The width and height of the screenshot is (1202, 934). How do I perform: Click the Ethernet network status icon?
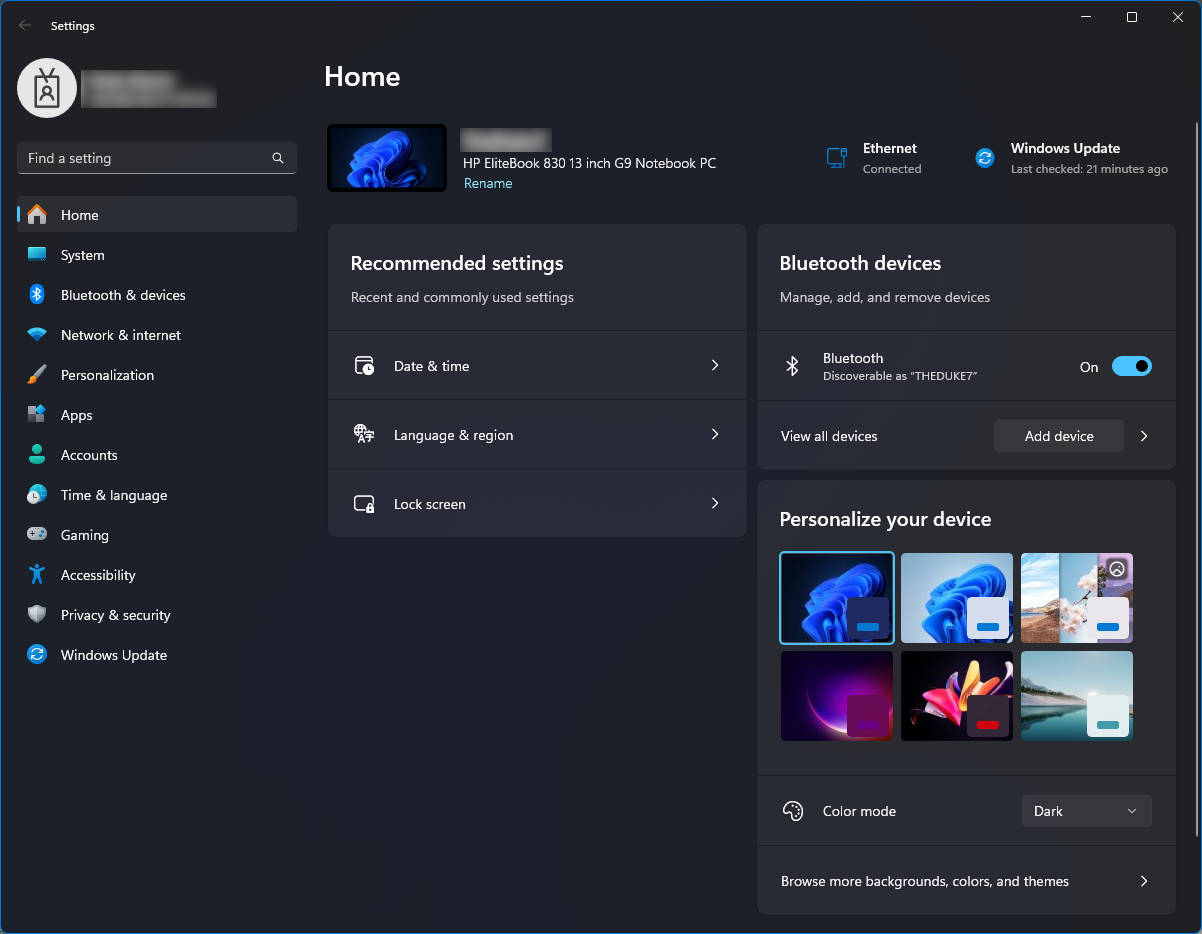point(837,158)
